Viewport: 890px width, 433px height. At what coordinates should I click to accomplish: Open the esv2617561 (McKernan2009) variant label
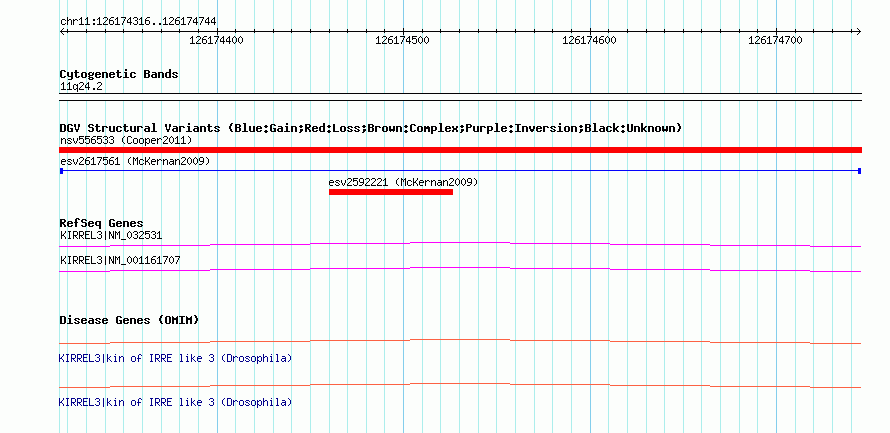click(135, 161)
